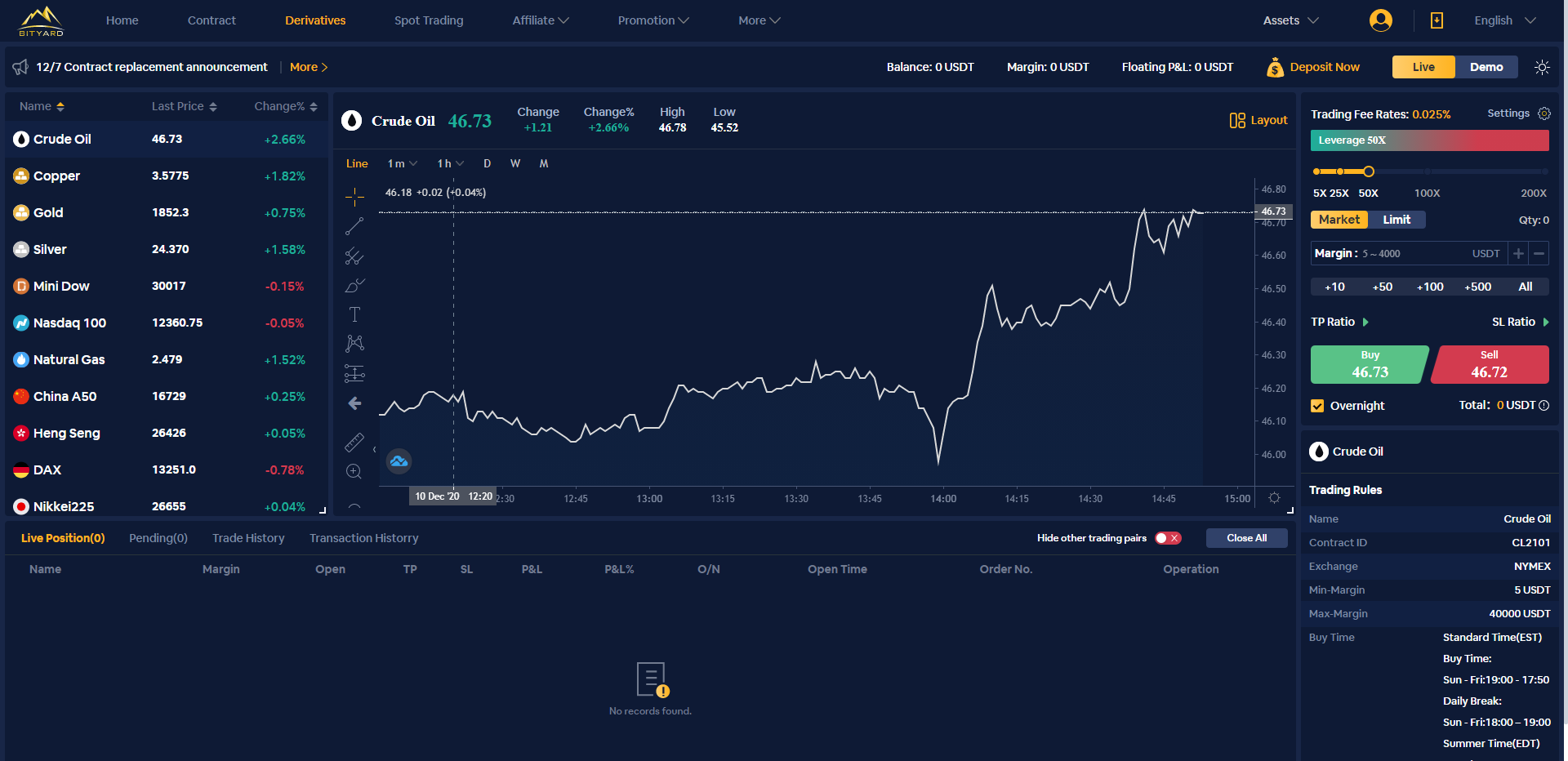Open the 1h interval dropdown
The height and width of the screenshot is (761, 1568).
coord(450,164)
